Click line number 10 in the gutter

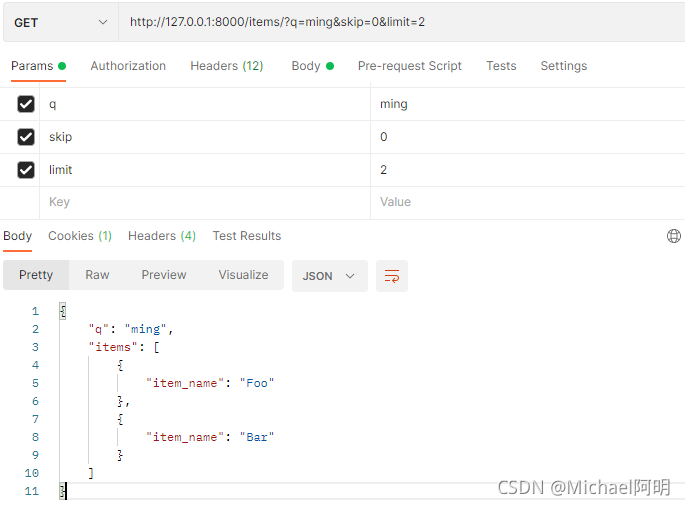(32, 473)
